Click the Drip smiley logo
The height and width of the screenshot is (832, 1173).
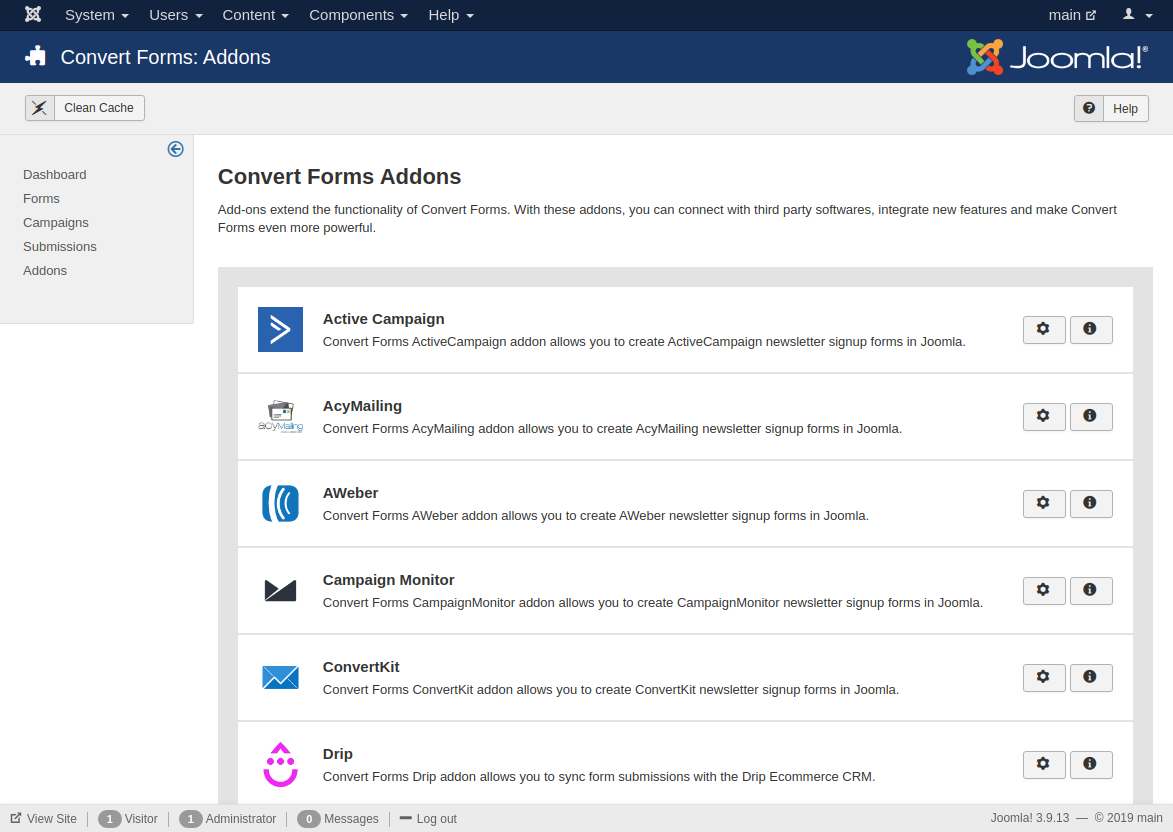(281, 764)
